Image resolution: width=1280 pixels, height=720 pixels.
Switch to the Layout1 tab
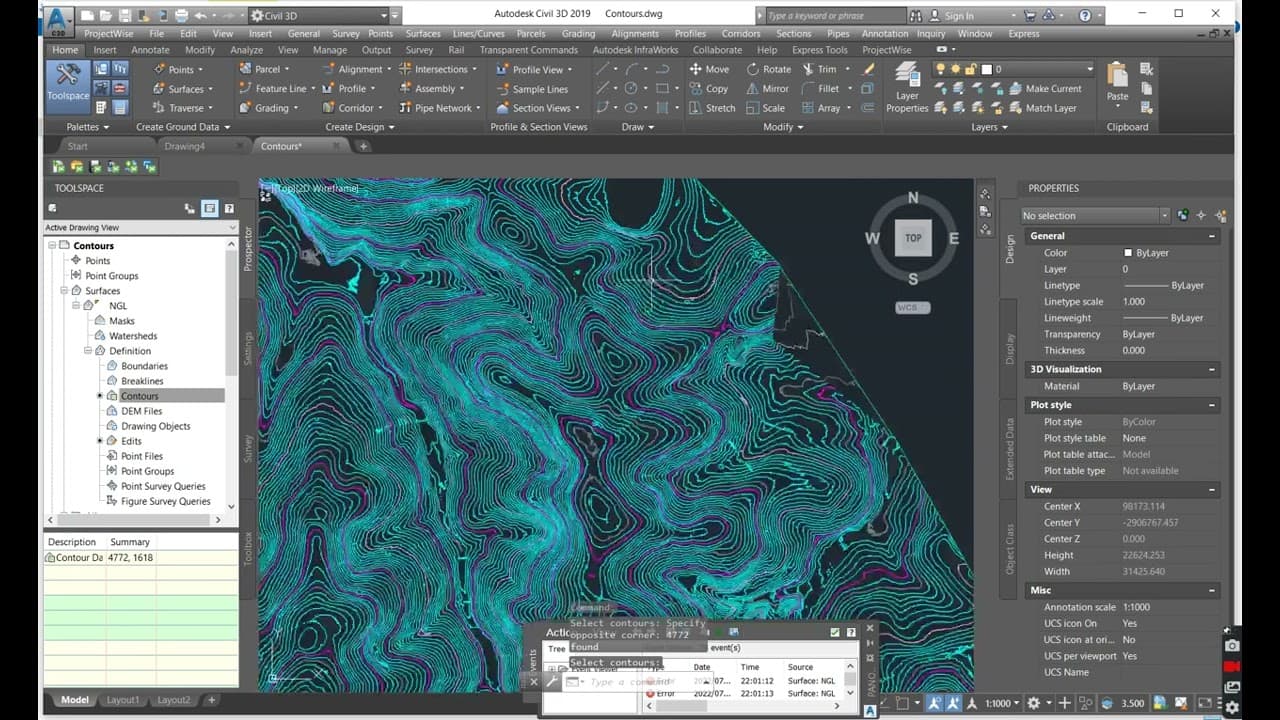(123, 700)
